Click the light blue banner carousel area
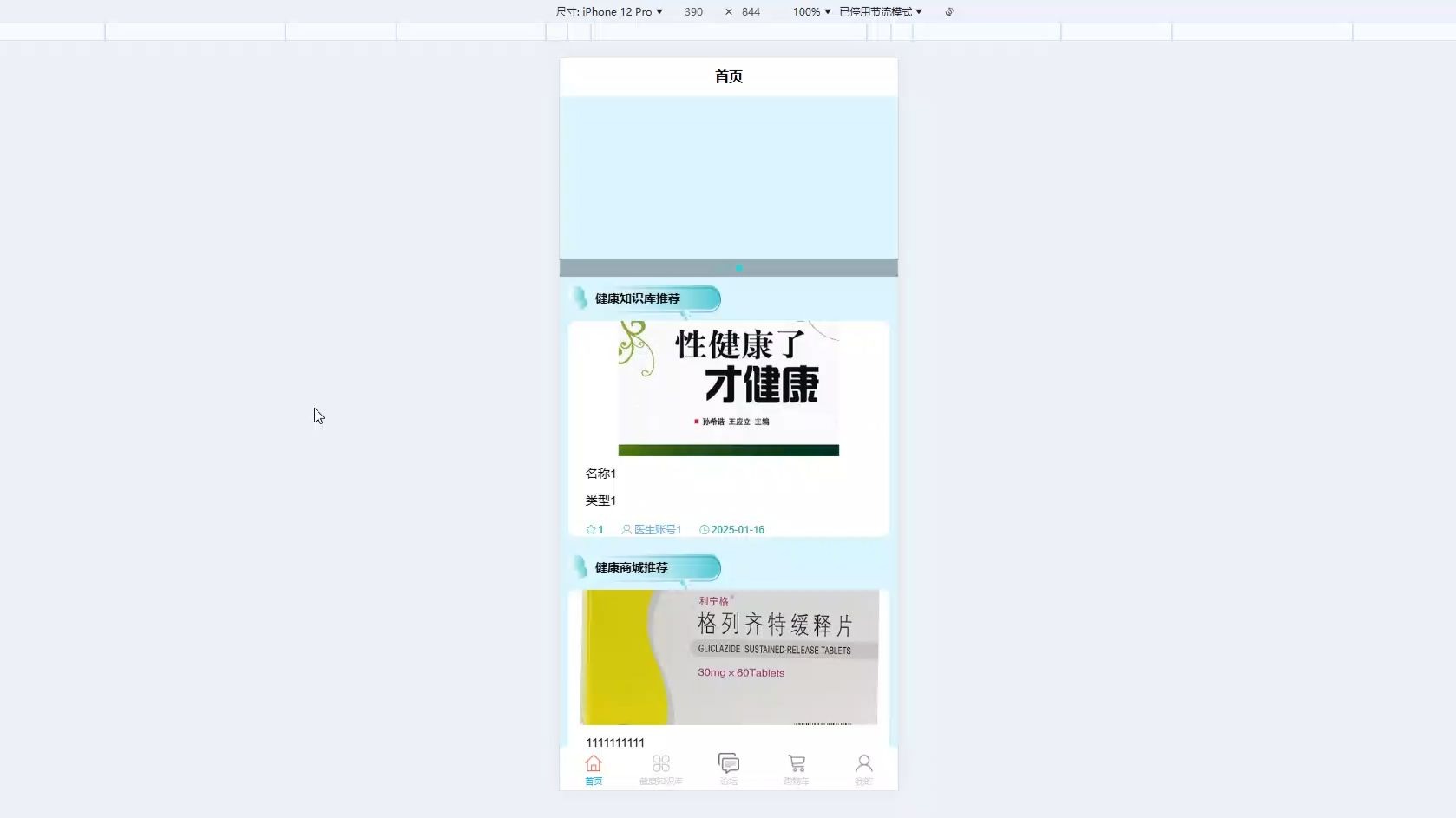 click(729, 178)
